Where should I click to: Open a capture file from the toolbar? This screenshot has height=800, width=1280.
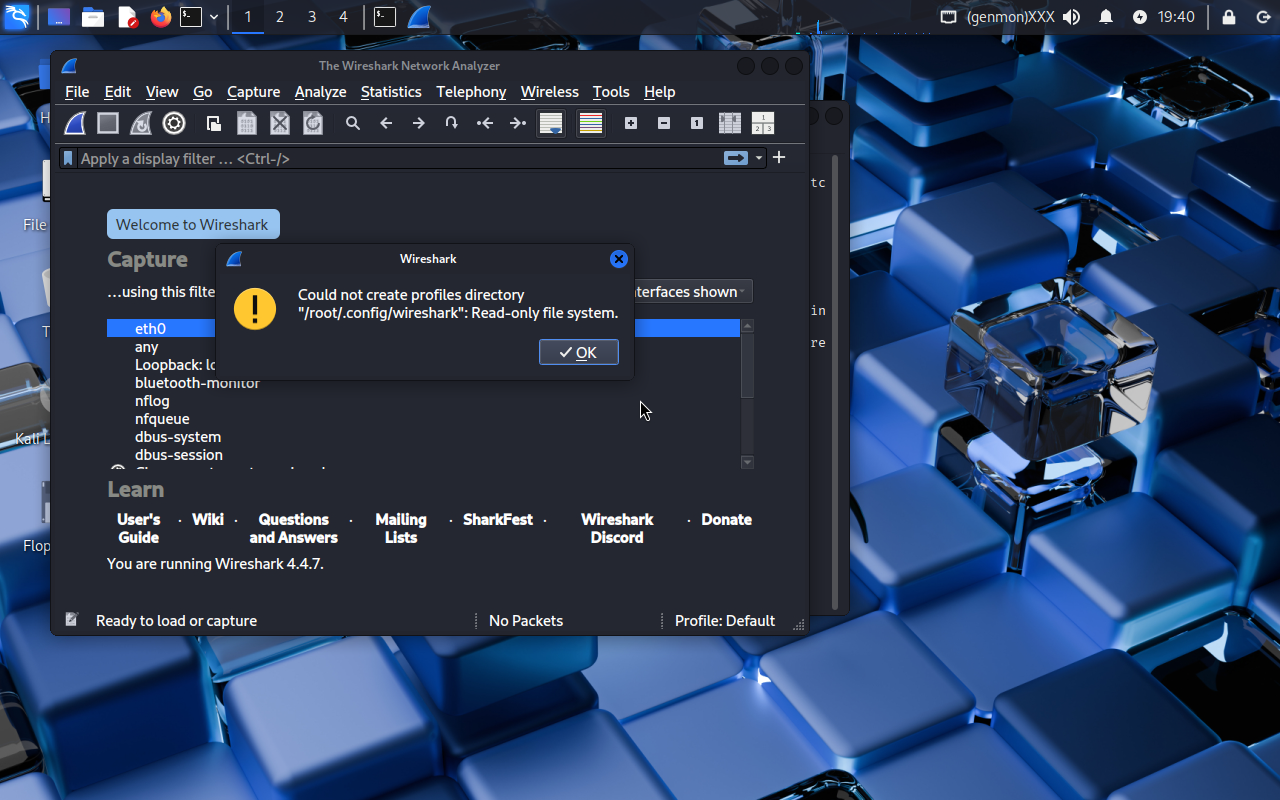(214, 123)
